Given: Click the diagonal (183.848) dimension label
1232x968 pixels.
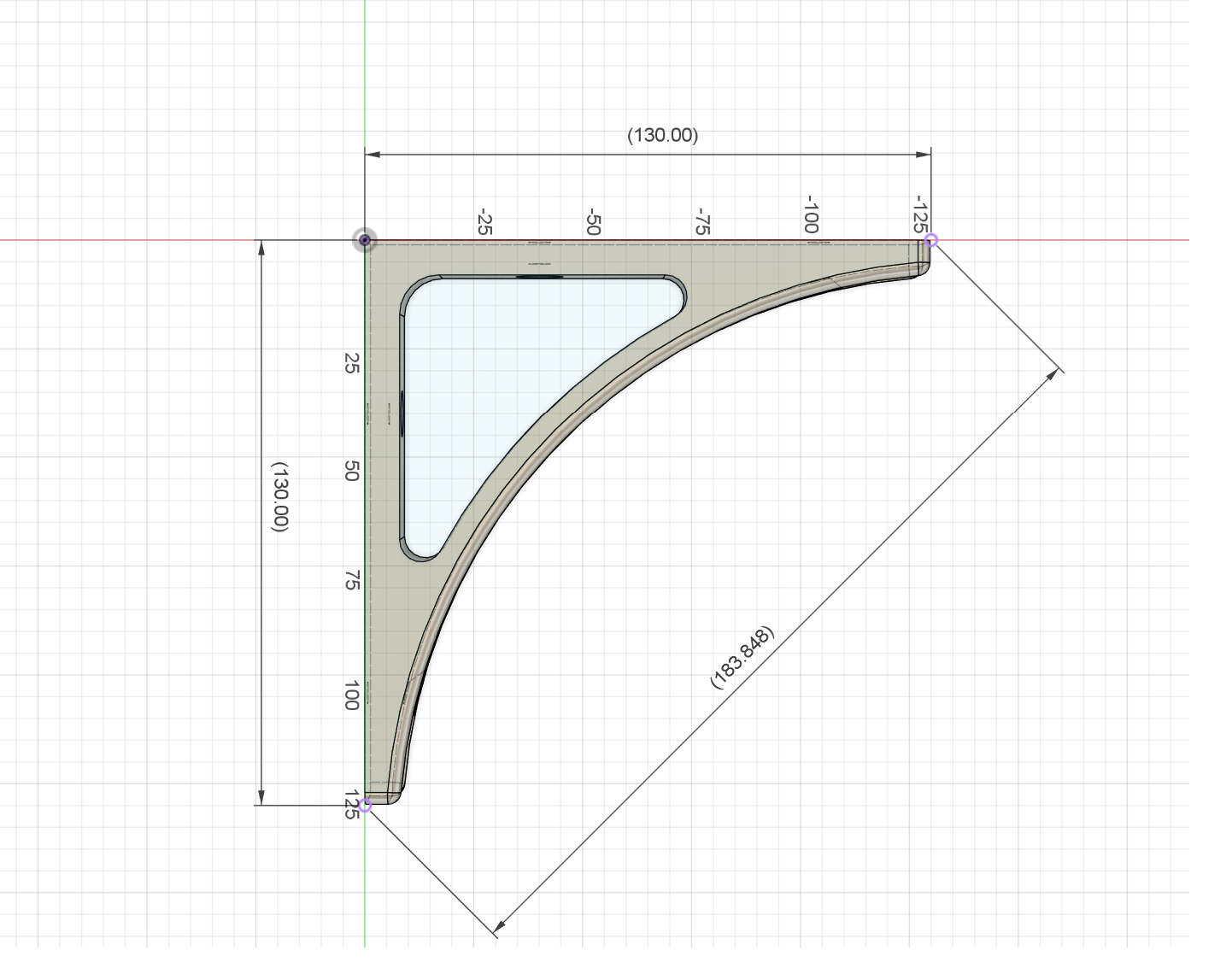Looking at the screenshot, I should click(742, 657).
